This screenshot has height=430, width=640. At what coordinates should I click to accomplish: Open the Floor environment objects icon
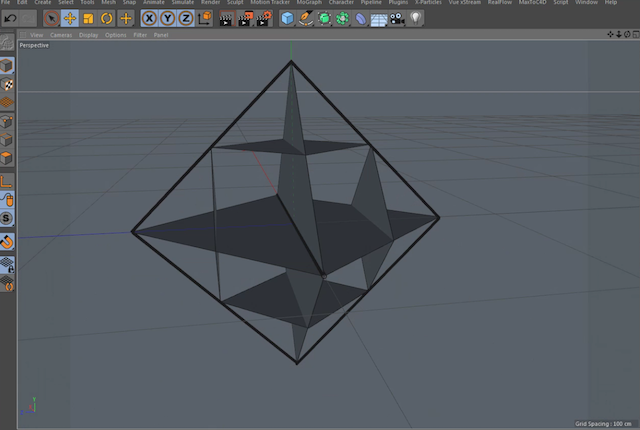[379, 18]
